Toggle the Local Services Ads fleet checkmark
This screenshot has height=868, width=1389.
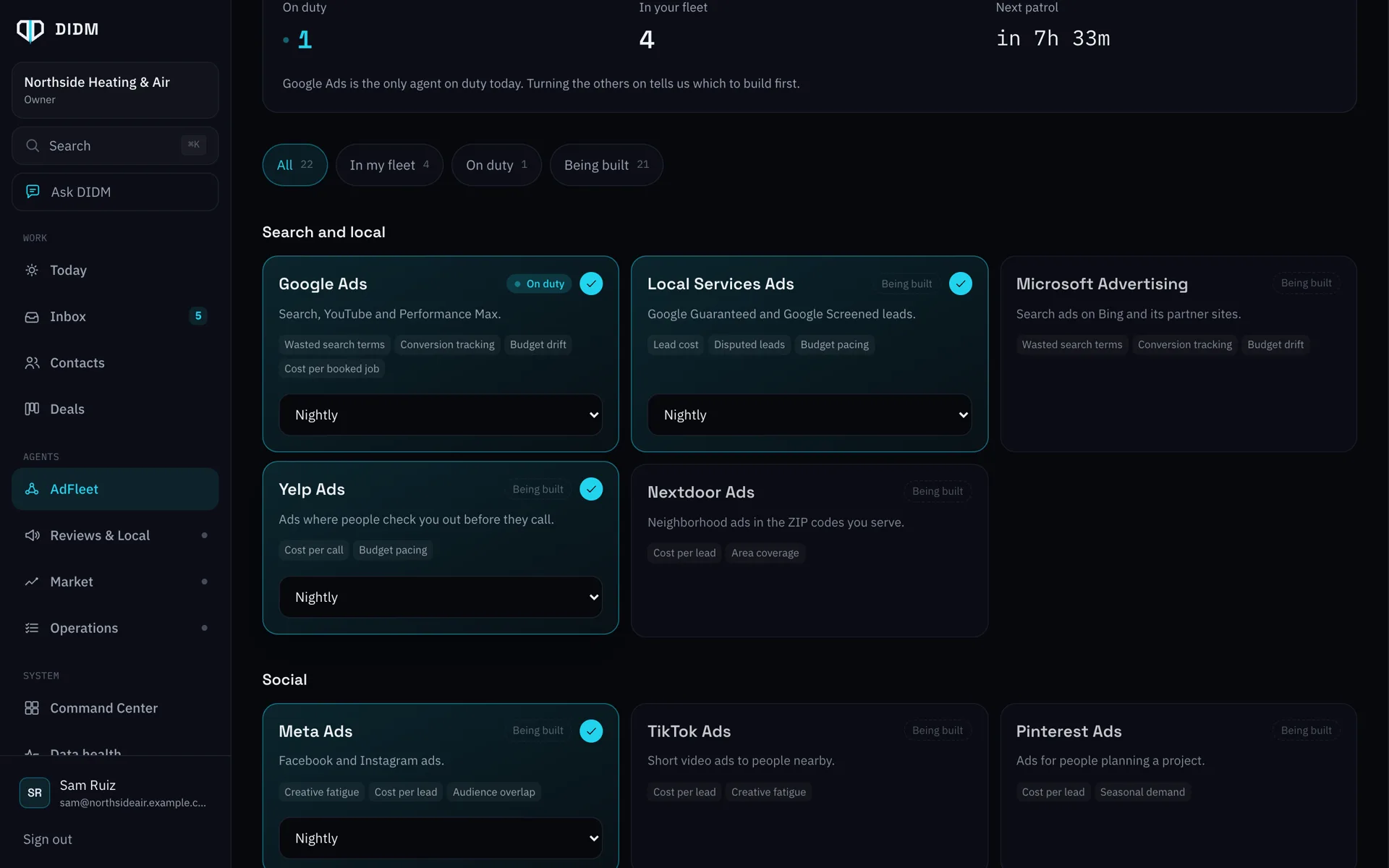[960, 284]
